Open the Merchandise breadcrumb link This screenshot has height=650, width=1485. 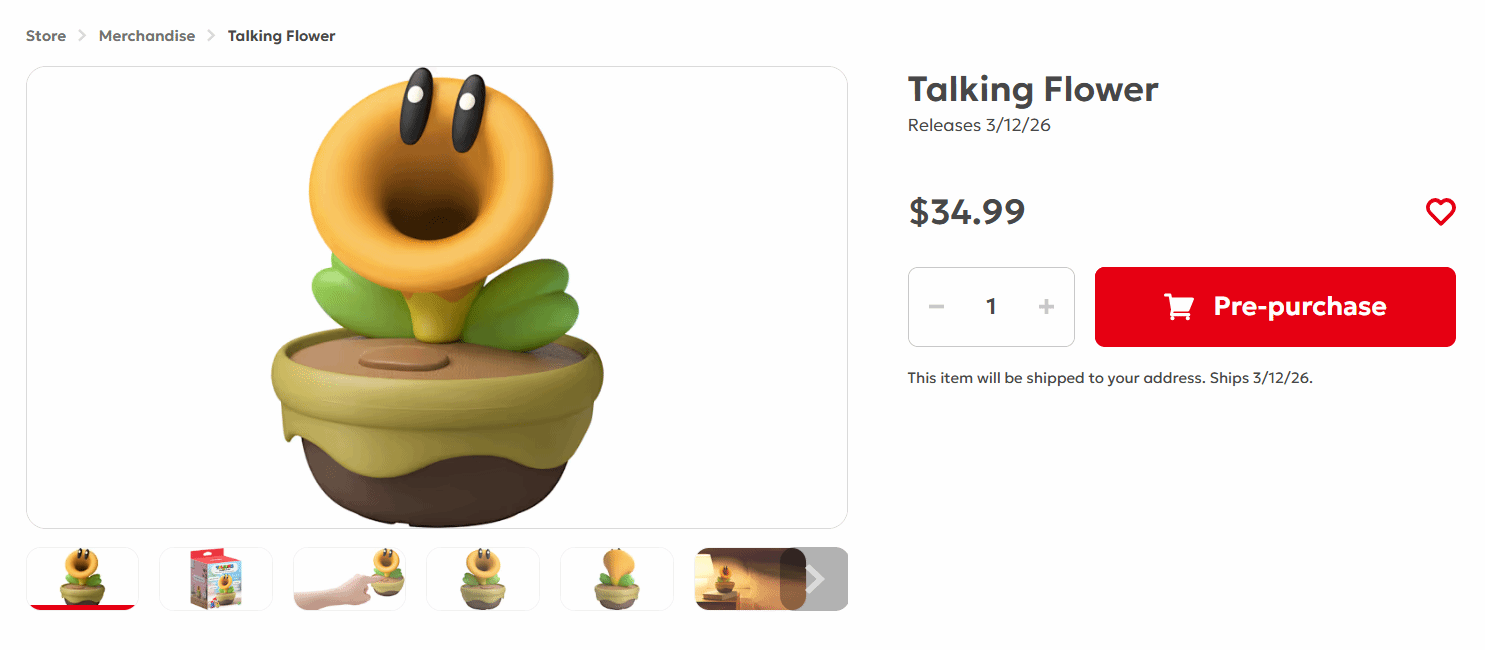[x=147, y=36]
